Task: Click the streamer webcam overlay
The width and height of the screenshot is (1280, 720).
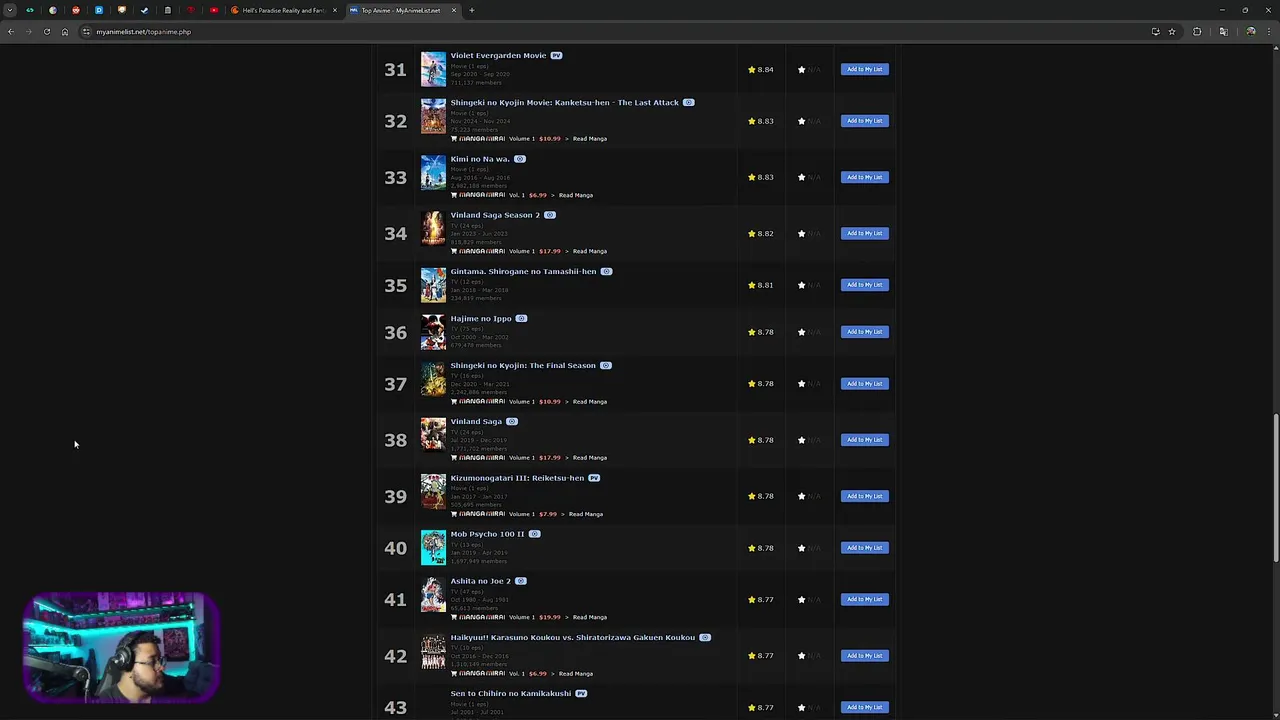Action: point(120,647)
